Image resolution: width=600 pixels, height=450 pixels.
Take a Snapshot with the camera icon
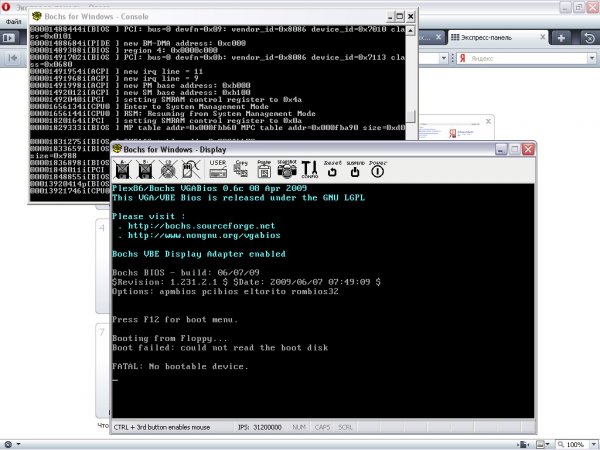point(287,169)
